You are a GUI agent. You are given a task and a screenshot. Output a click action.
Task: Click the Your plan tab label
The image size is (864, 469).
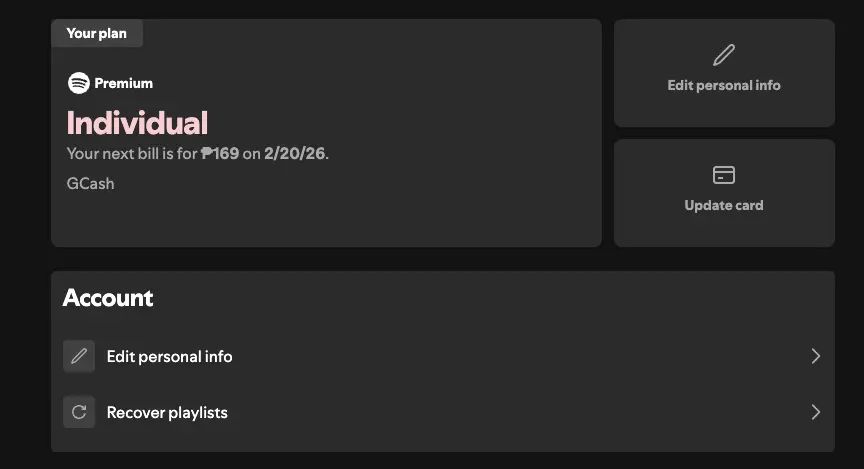[96, 33]
